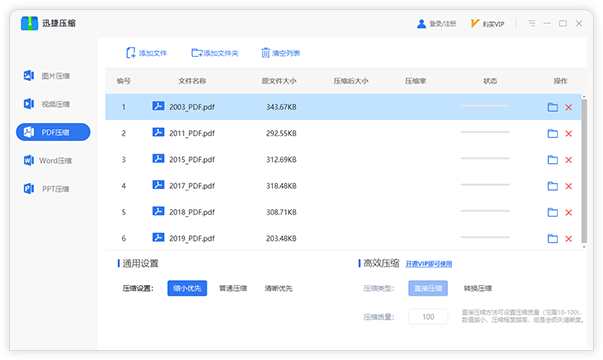Click the 203.48KB size cell
The height and width of the screenshot is (360, 603).
(x=281, y=238)
